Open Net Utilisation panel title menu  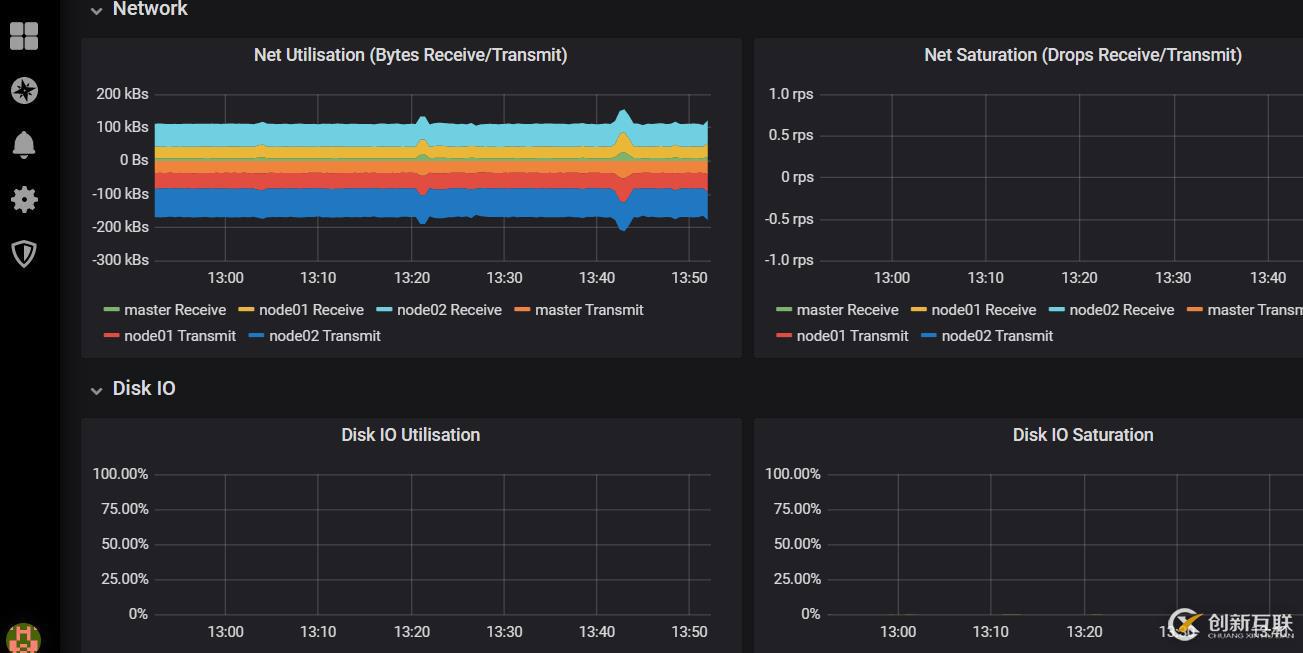[x=410, y=55]
